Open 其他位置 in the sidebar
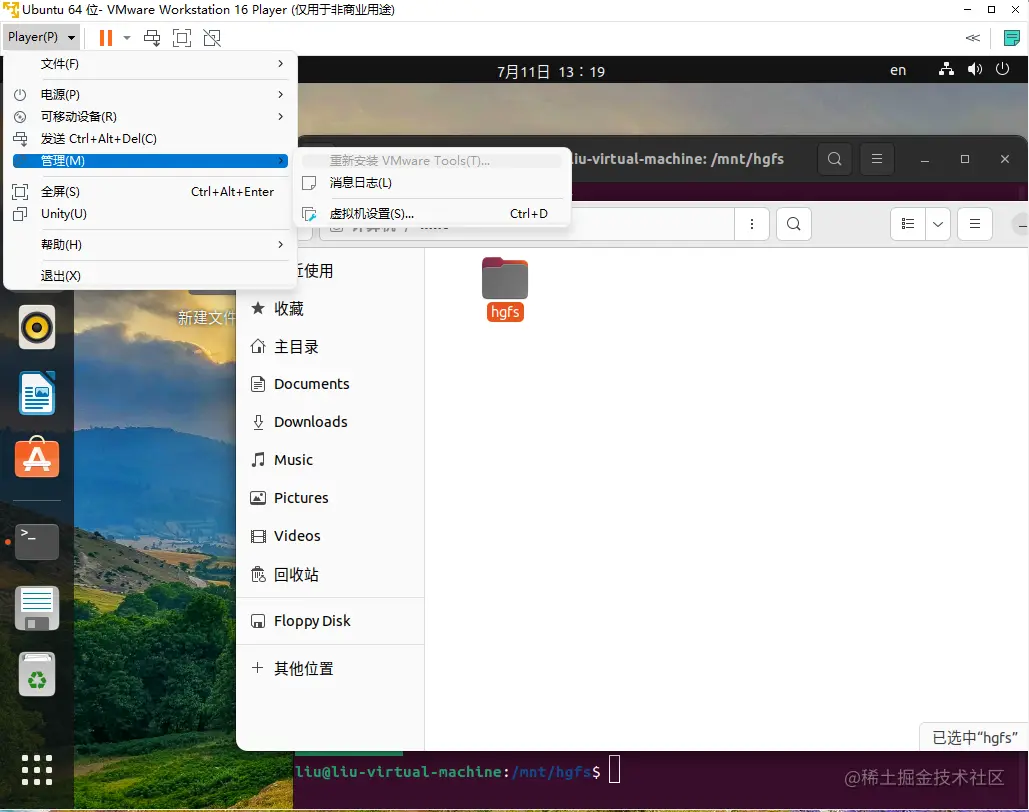Image resolution: width=1029 pixels, height=812 pixels. [x=330, y=668]
